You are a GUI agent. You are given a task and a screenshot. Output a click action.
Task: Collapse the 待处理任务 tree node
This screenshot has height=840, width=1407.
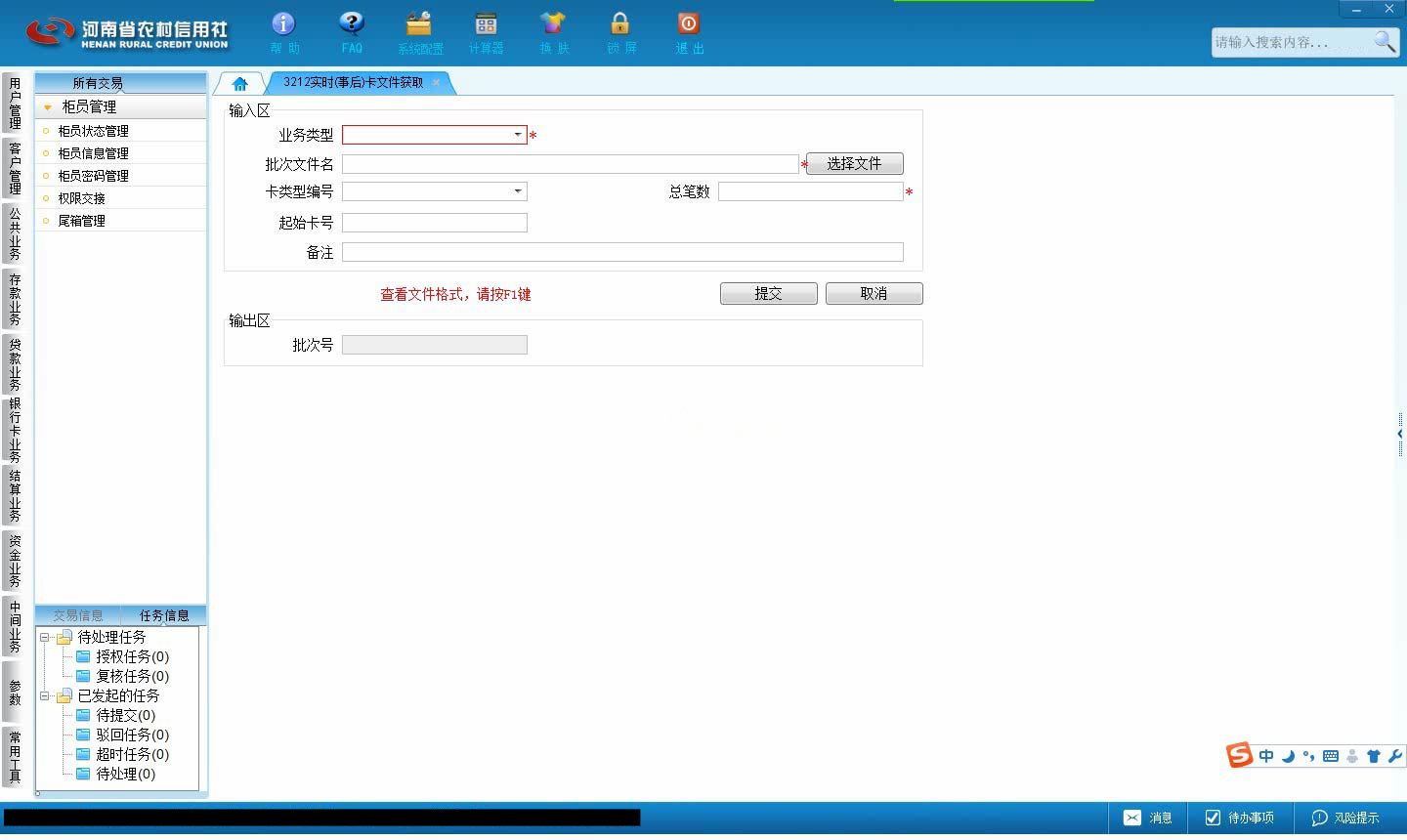point(44,637)
